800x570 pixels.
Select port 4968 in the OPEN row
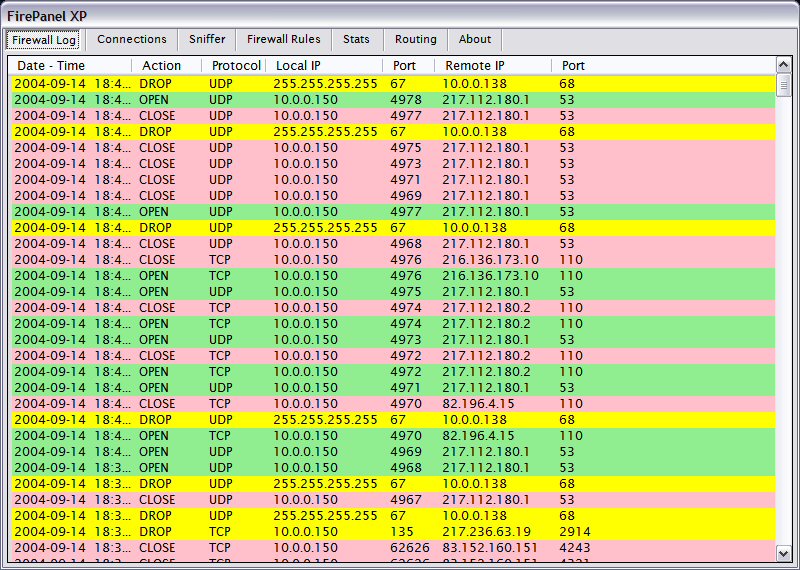click(406, 468)
